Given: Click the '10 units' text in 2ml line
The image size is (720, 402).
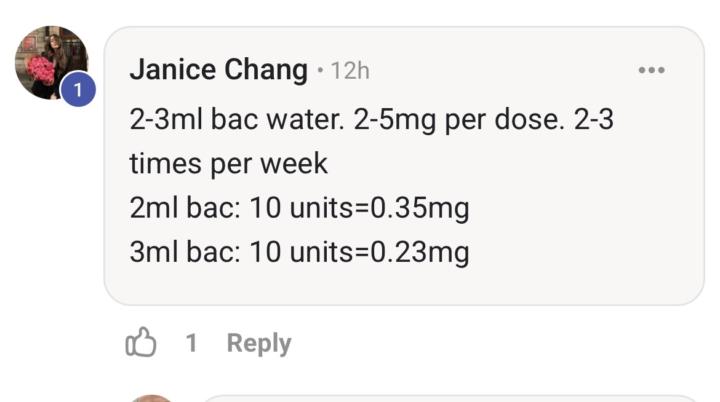Looking at the screenshot, I should click(x=301, y=208).
